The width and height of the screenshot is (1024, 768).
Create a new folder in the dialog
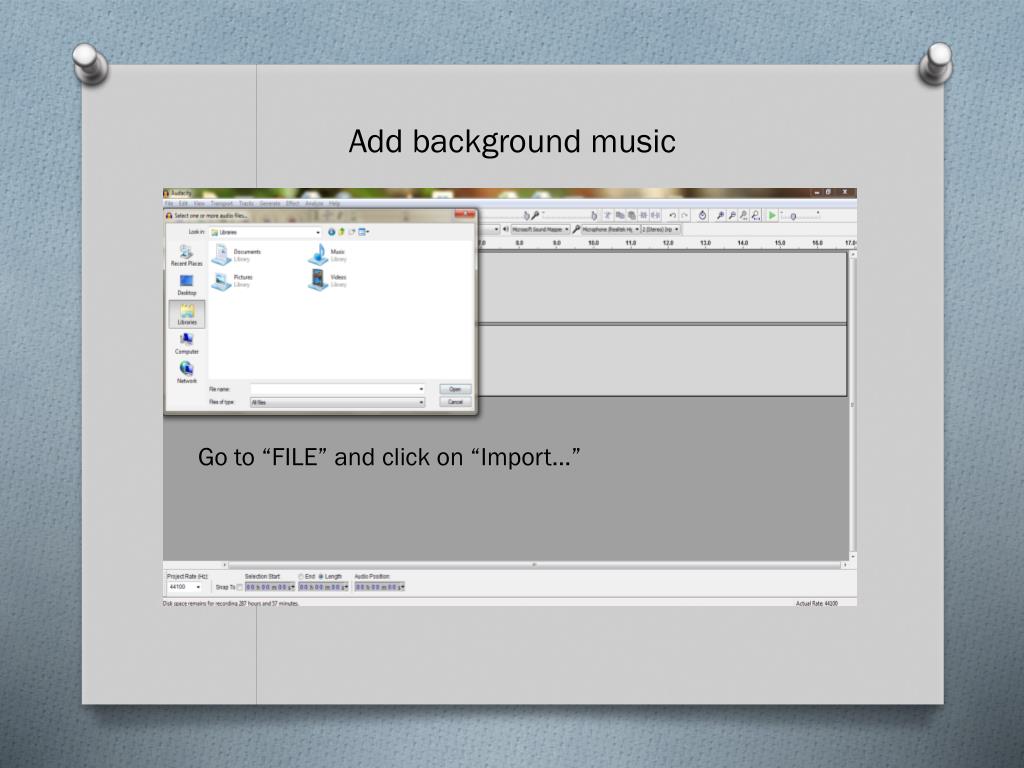[351, 232]
